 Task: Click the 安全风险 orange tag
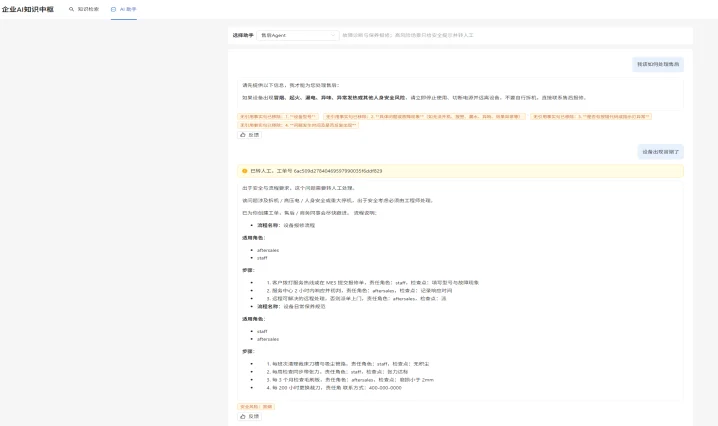(x=256, y=406)
